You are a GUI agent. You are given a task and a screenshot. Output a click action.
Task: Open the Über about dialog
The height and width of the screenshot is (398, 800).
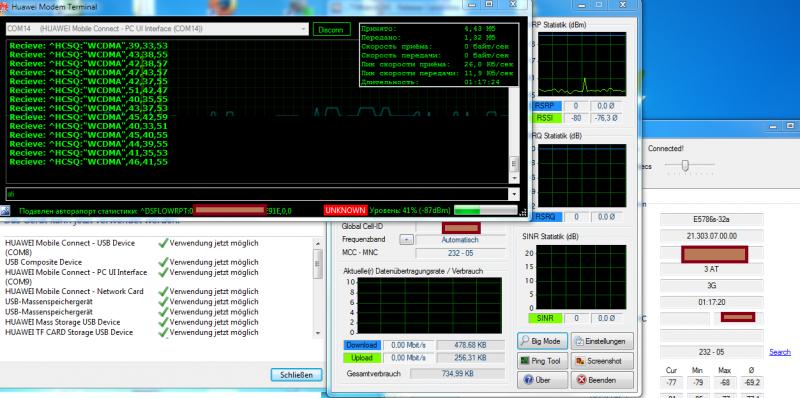(x=542, y=380)
